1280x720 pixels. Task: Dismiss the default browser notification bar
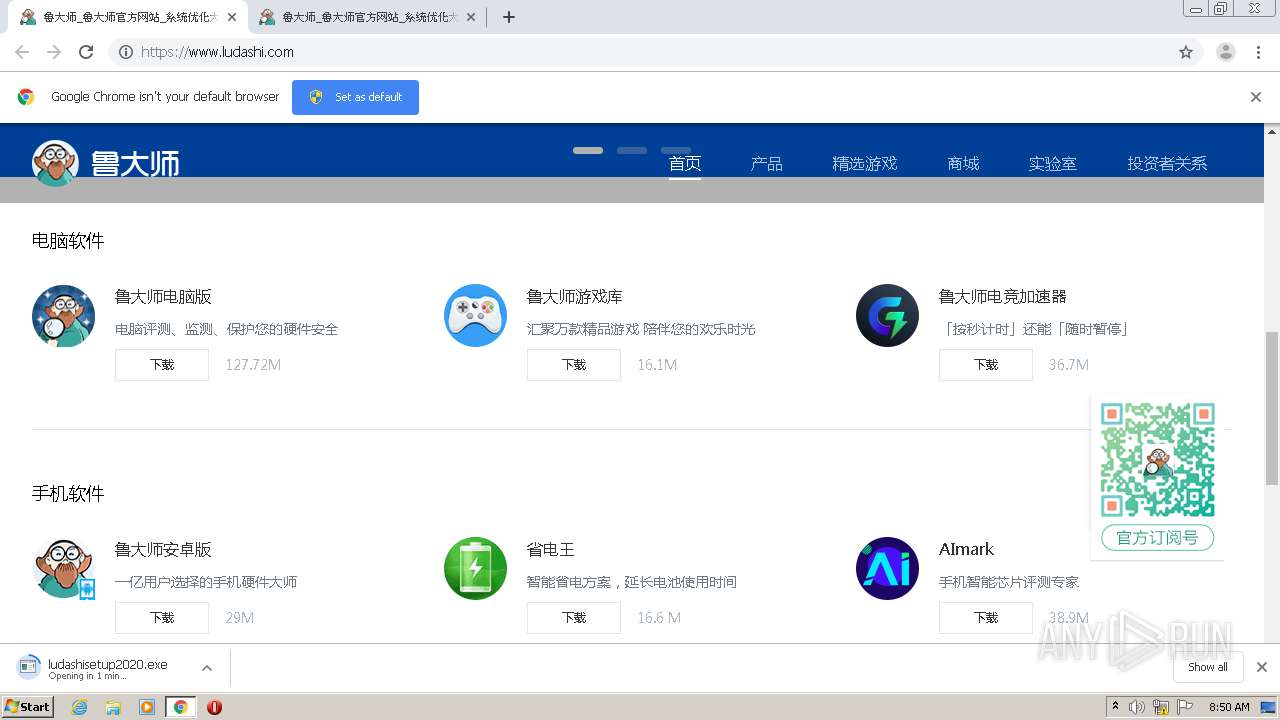click(x=1256, y=97)
